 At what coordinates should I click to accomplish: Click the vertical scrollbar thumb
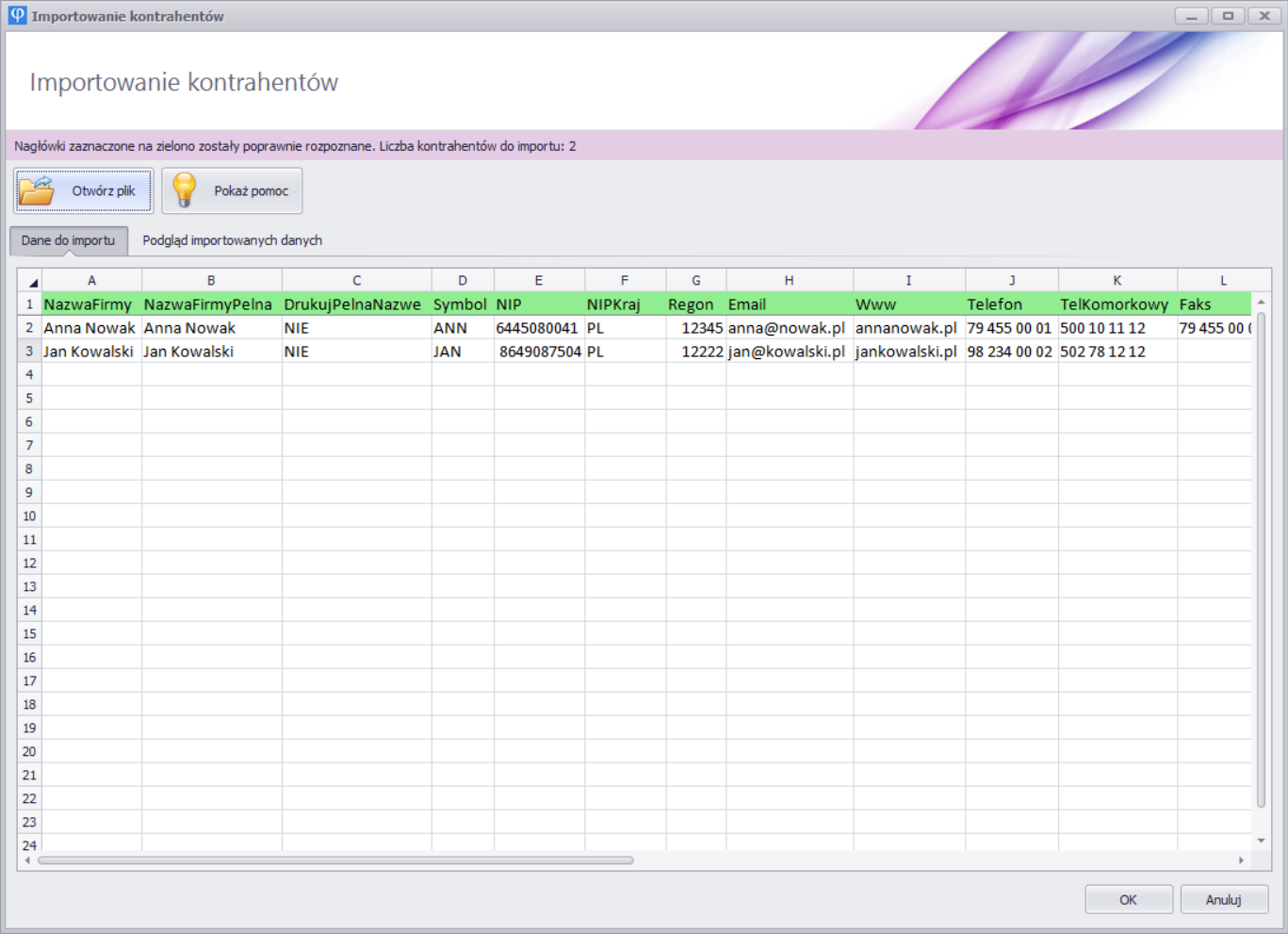(1261, 556)
